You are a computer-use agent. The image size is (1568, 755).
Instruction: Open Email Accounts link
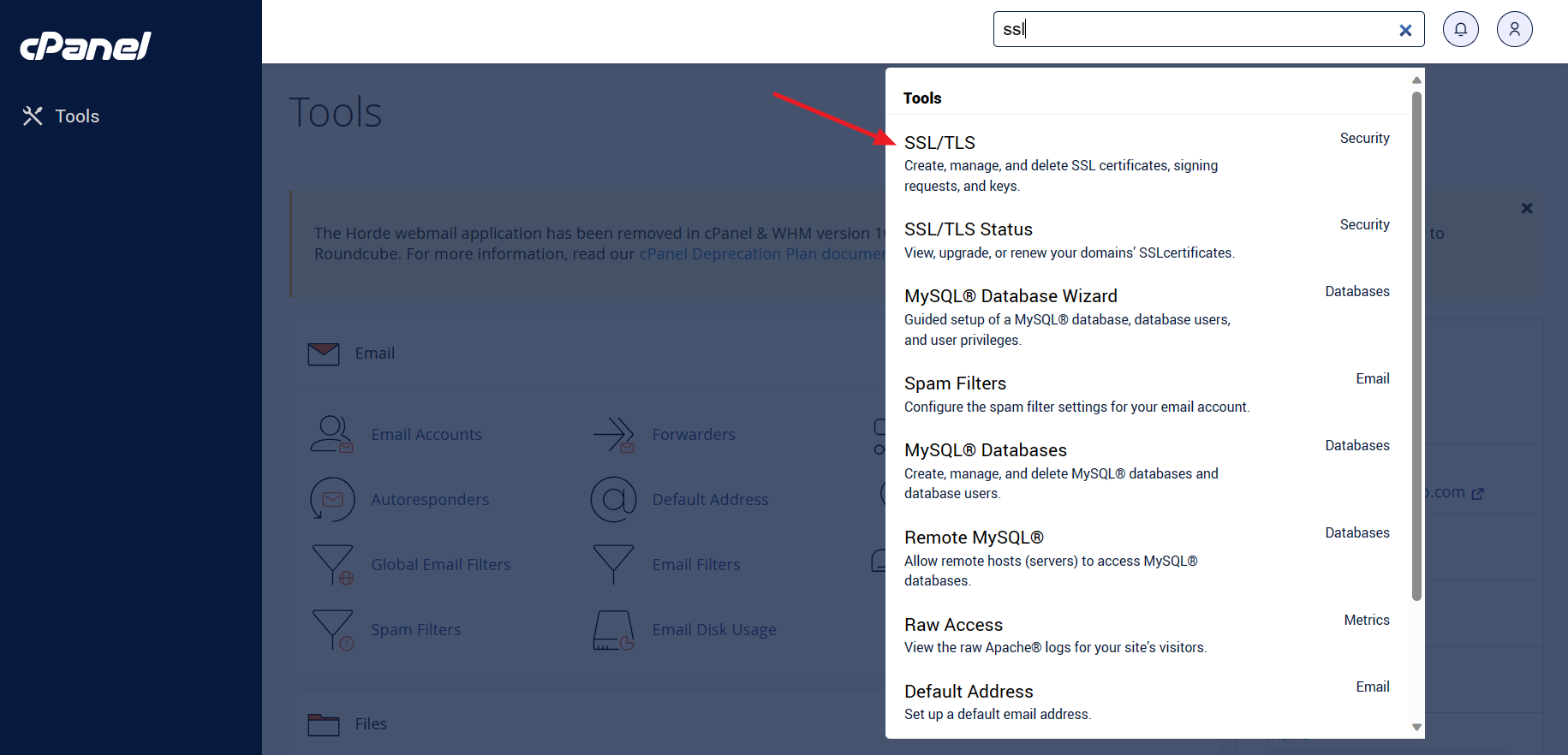tap(426, 435)
